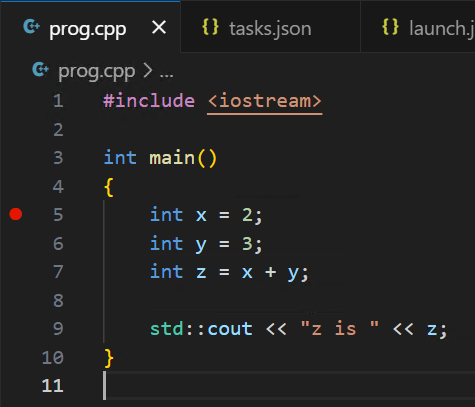Close the prog.cpp tab

[x=159, y=27]
